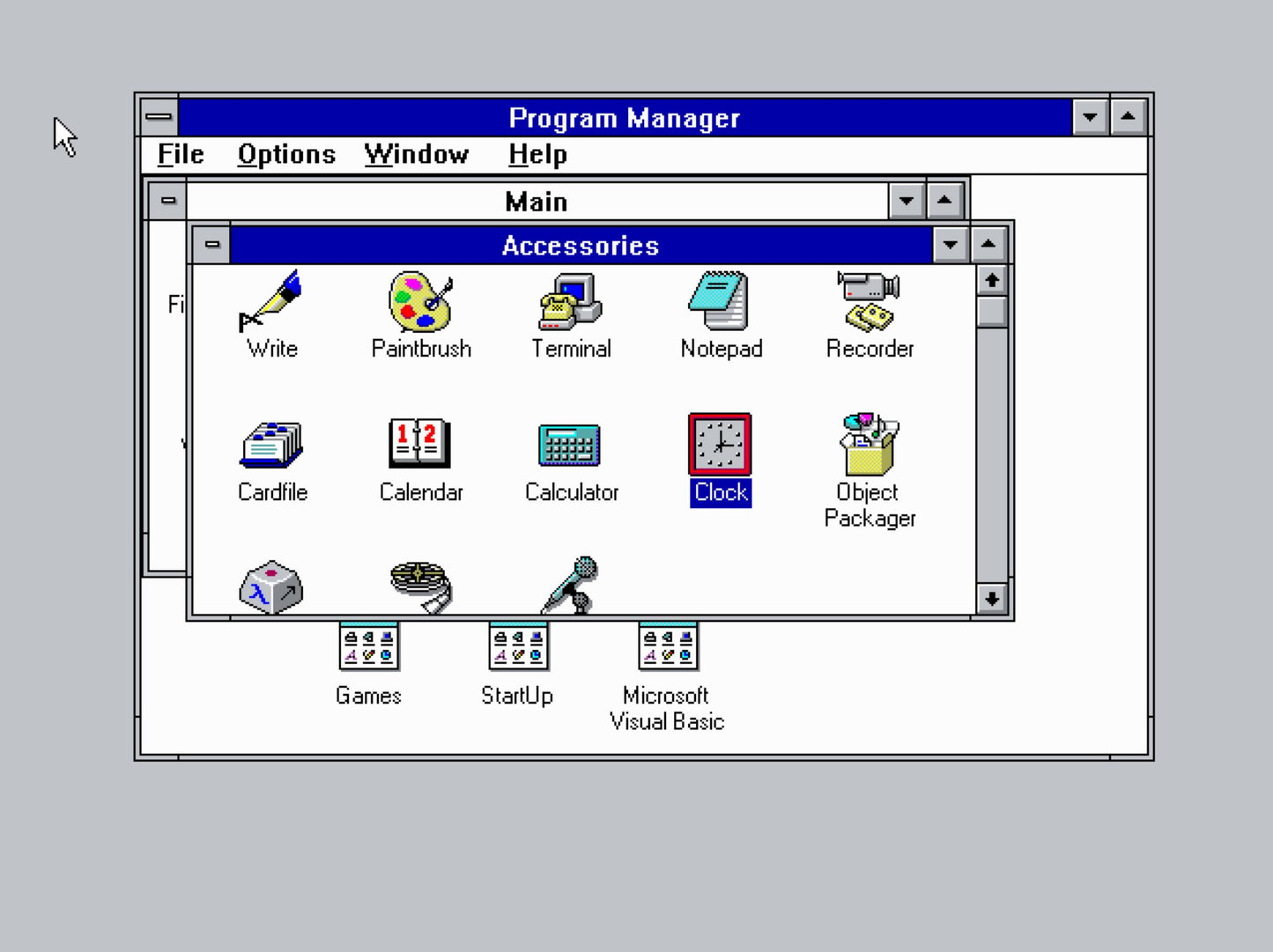This screenshot has width=1273, height=952.
Task: Open the Options menu
Action: [x=286, y=154]
